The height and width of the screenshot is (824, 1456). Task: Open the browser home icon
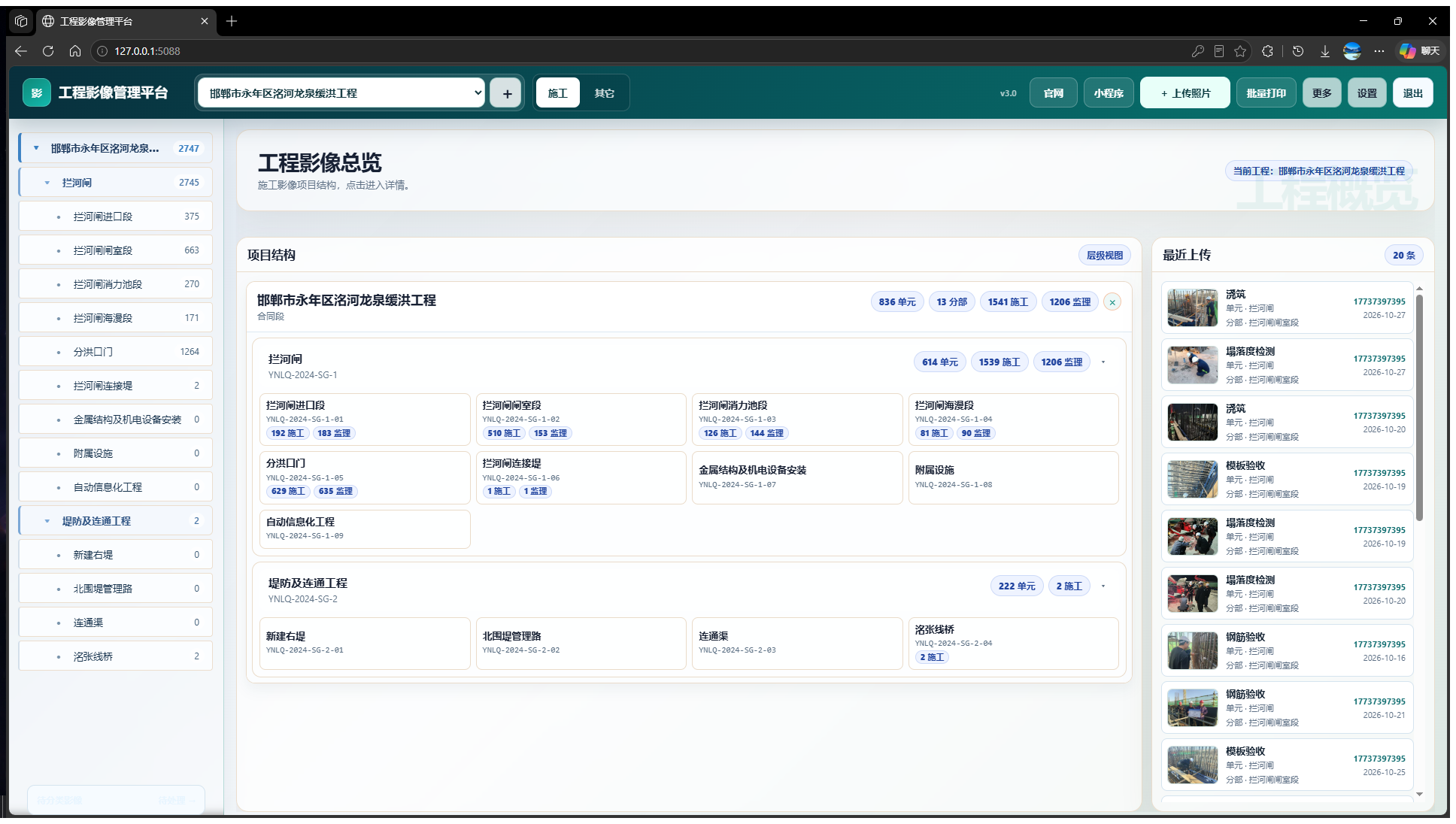pos(75,51)
